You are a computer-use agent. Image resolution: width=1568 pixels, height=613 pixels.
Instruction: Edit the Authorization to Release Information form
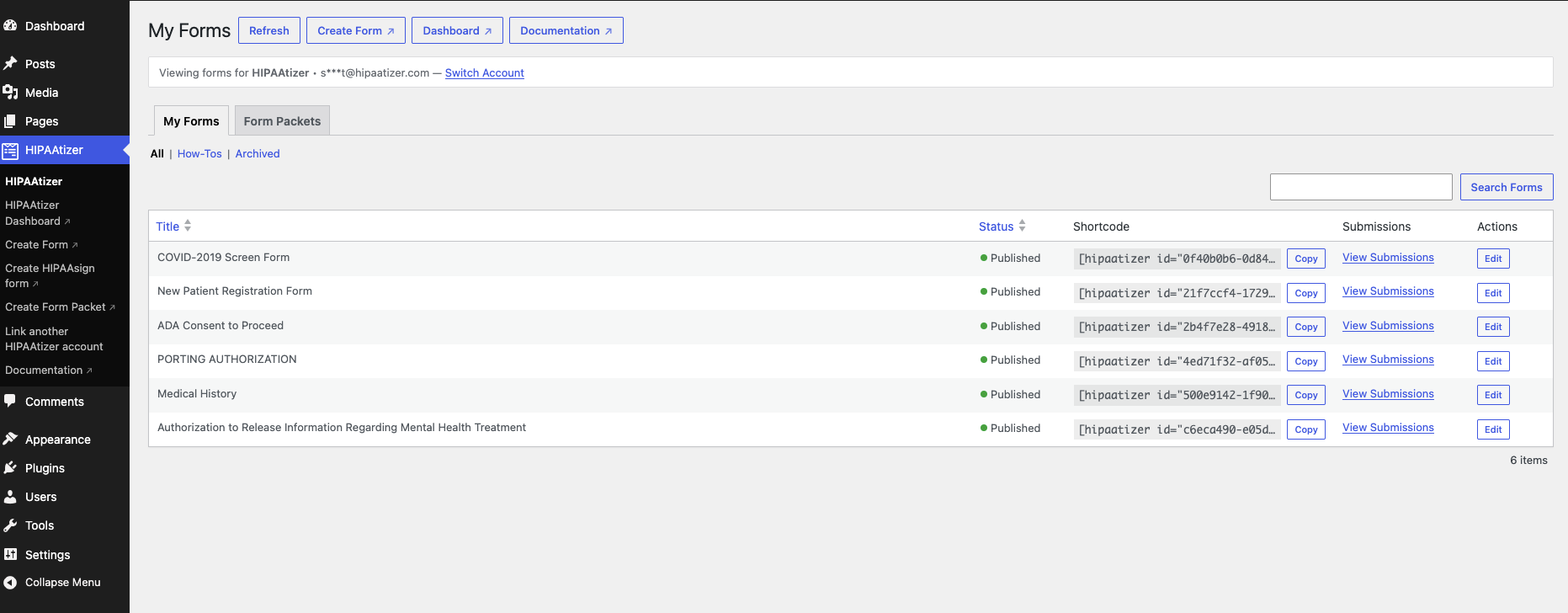tap(1493, 429)
